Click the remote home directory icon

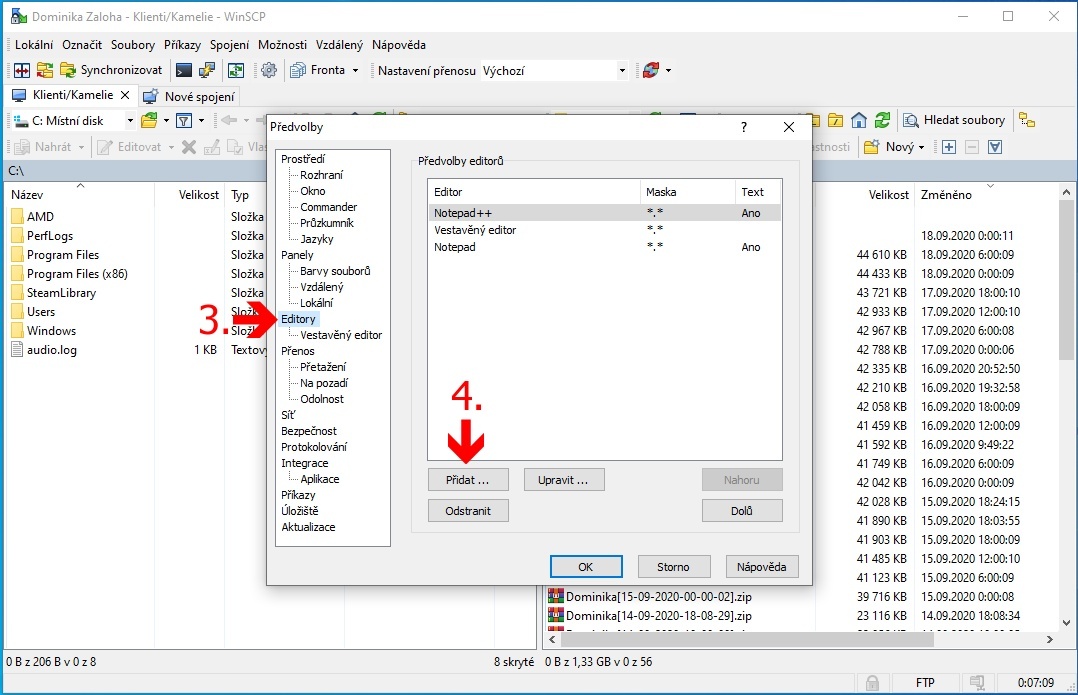(x=859, y=120)
